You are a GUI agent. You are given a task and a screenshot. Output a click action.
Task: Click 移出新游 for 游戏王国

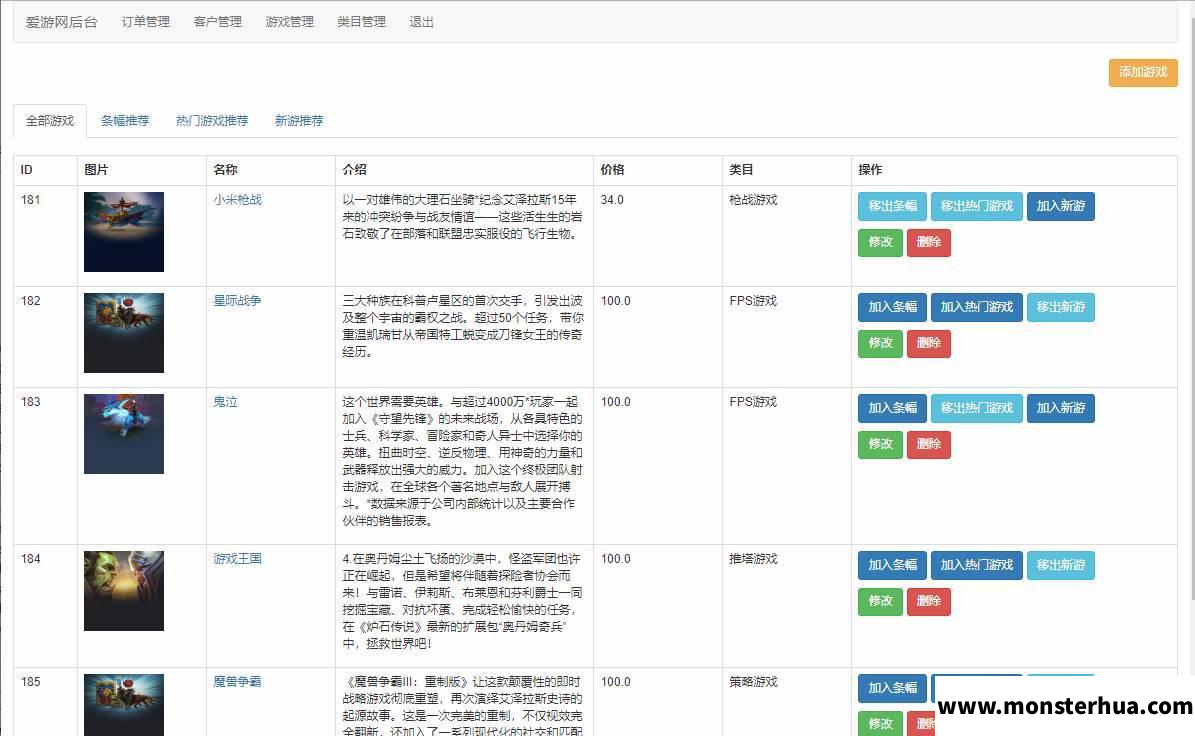coord(1060,565)
